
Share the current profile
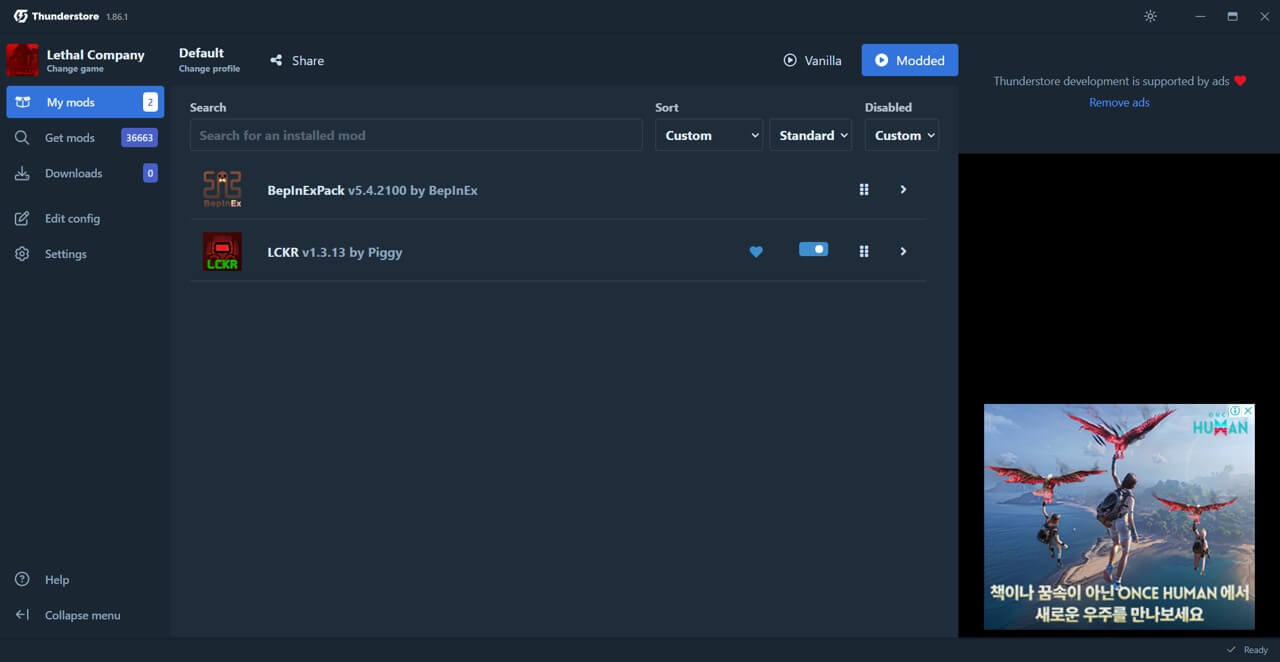(x=297, y=60)
